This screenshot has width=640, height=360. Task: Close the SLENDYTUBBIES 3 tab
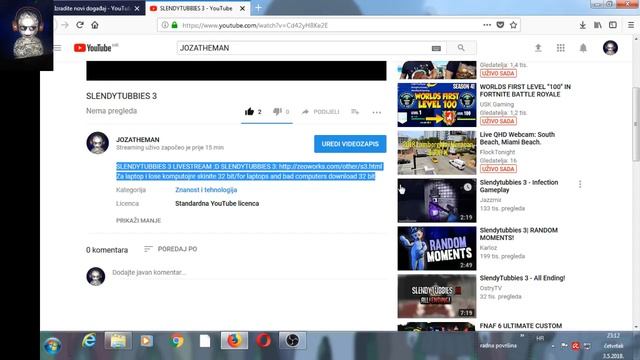(x=242, y=8)
